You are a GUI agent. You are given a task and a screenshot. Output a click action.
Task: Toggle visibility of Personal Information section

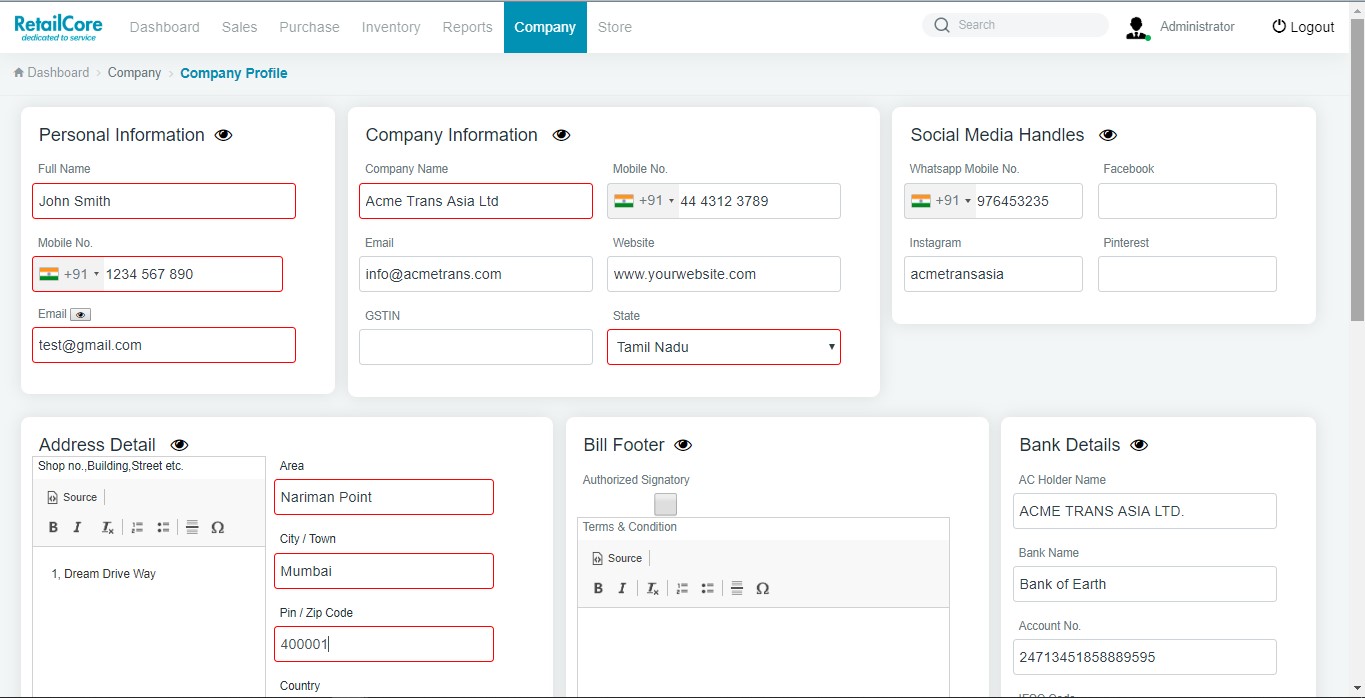(x=224, y=135)
